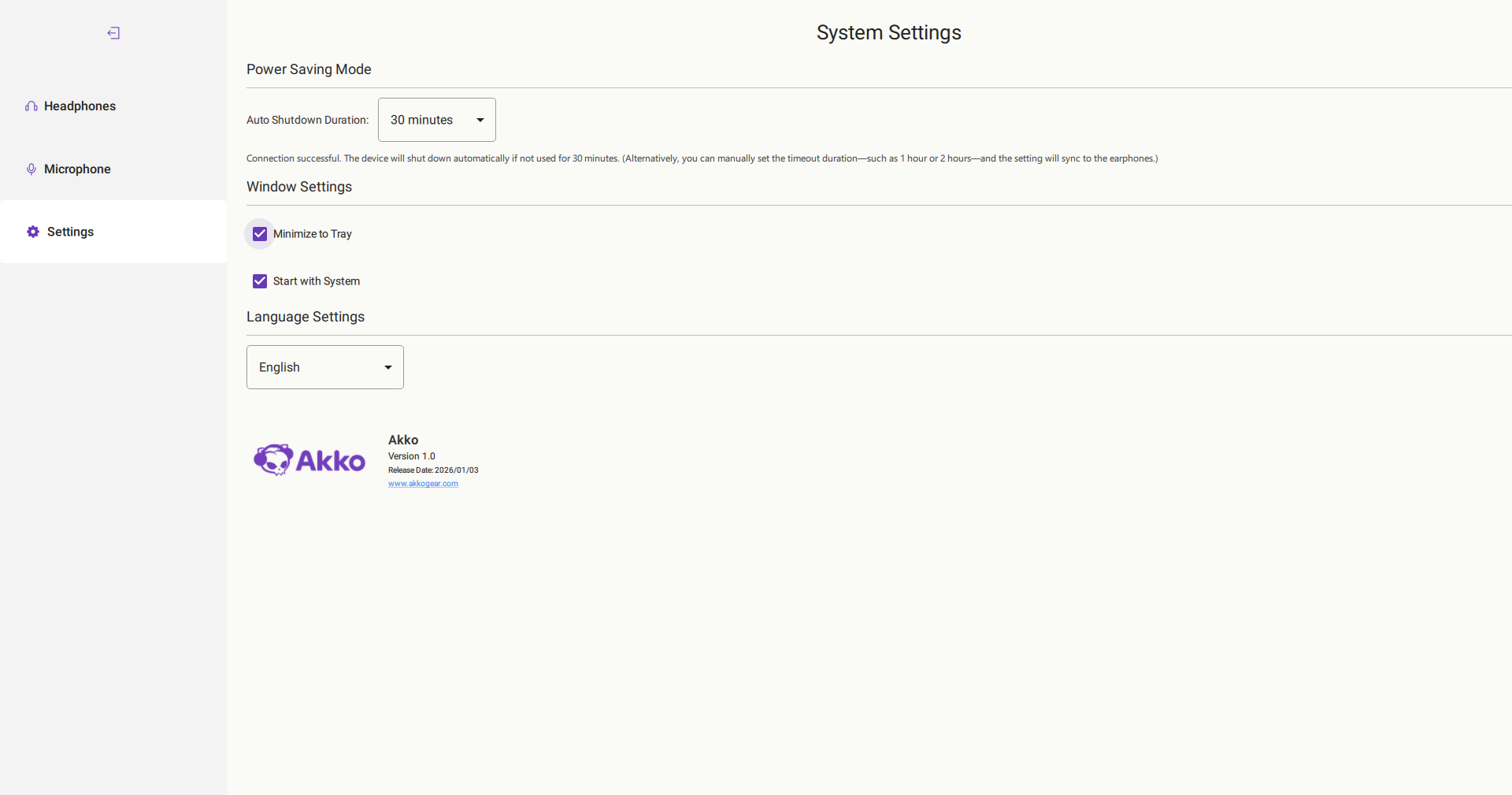1512x795 pixels.
Task: Open the Auto Shutdown Duration dropdown
Action: click(436, 120)
